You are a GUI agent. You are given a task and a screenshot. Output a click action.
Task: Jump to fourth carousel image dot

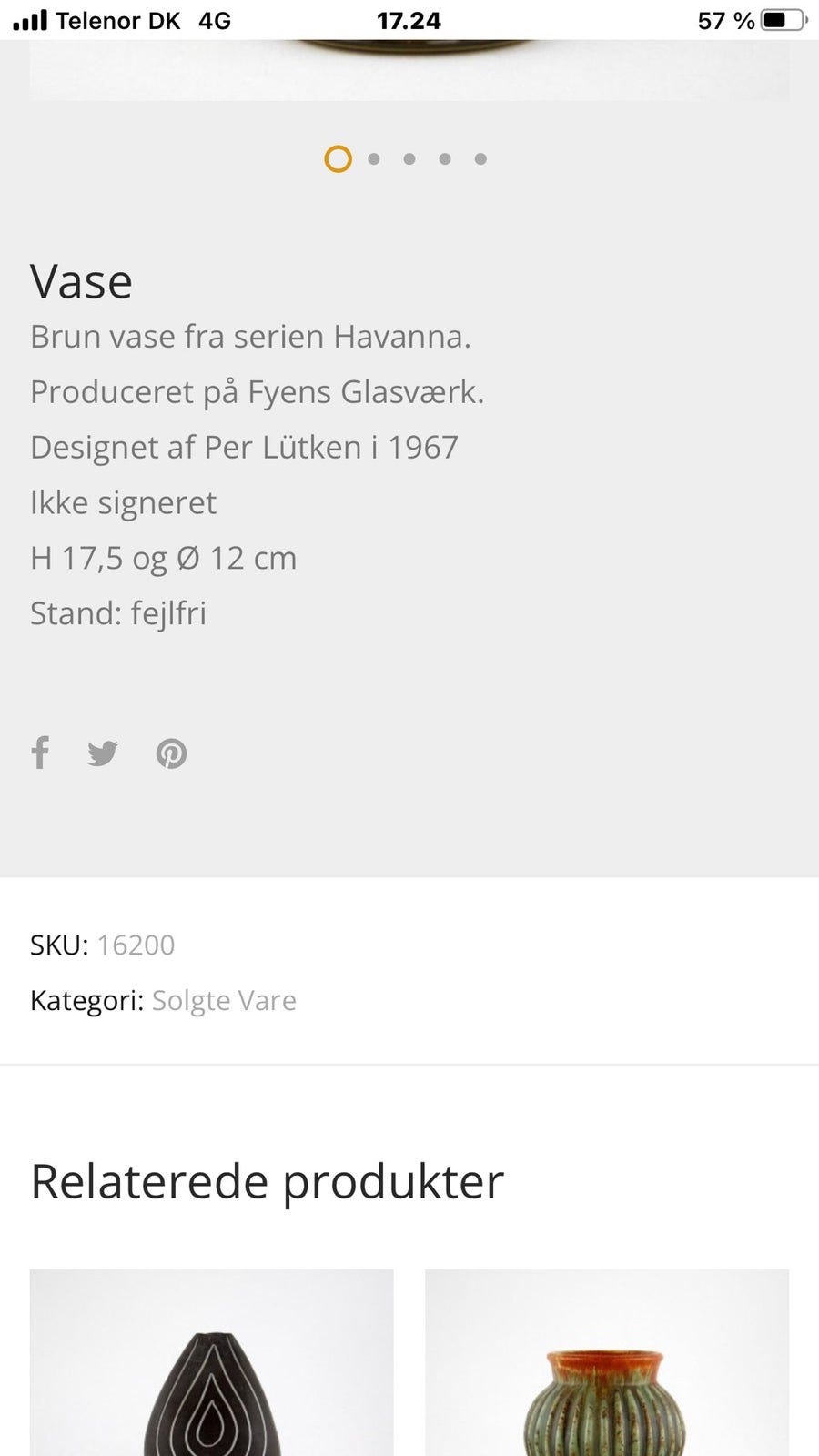tap(445, 159)
